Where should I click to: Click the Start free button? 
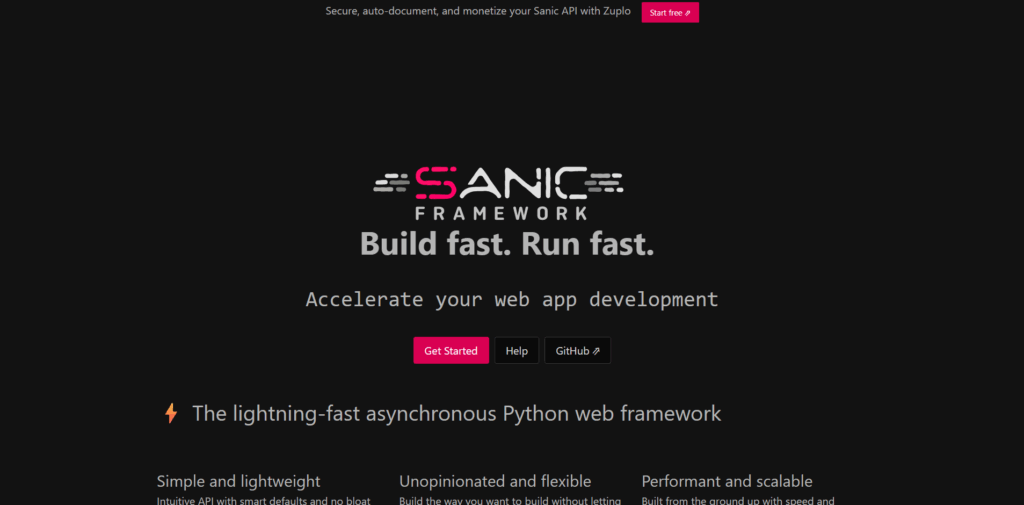coord(670,12)
